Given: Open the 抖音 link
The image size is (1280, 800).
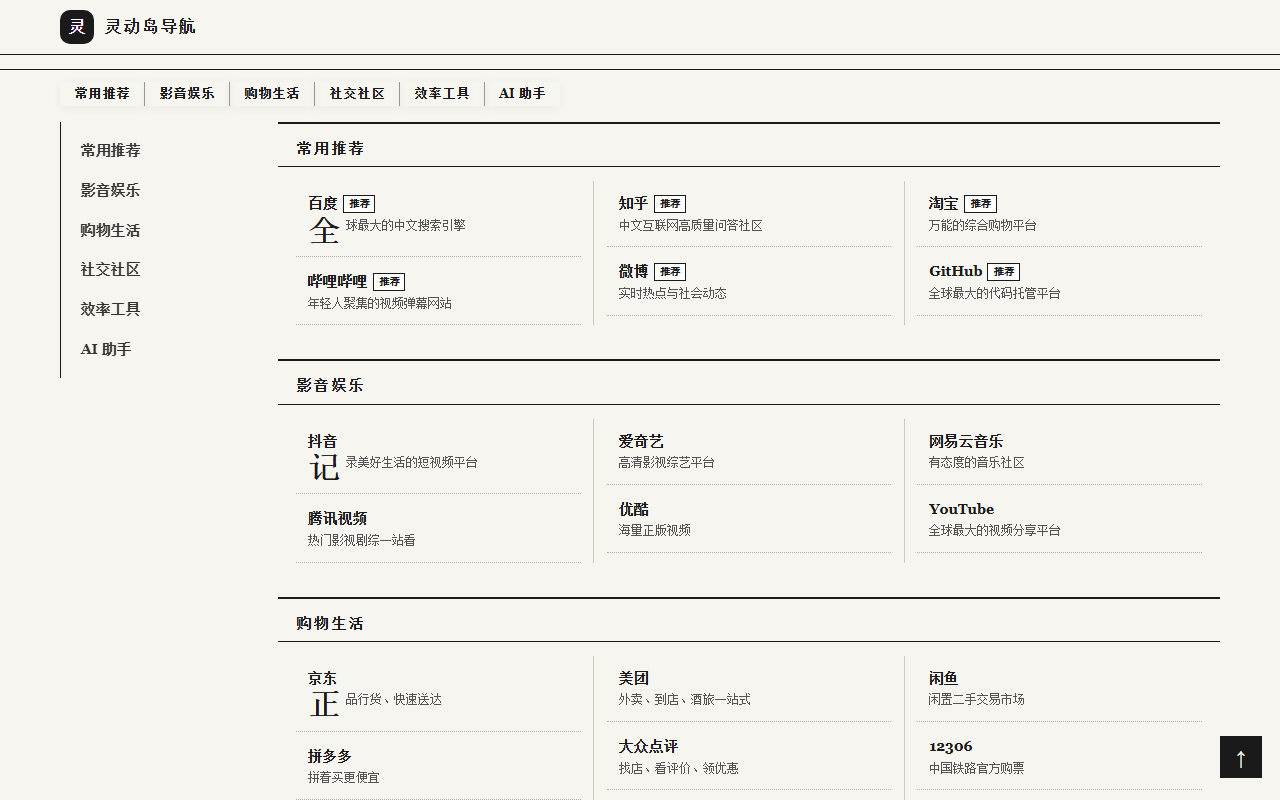Looking at the screenshot, I should 323,441.
